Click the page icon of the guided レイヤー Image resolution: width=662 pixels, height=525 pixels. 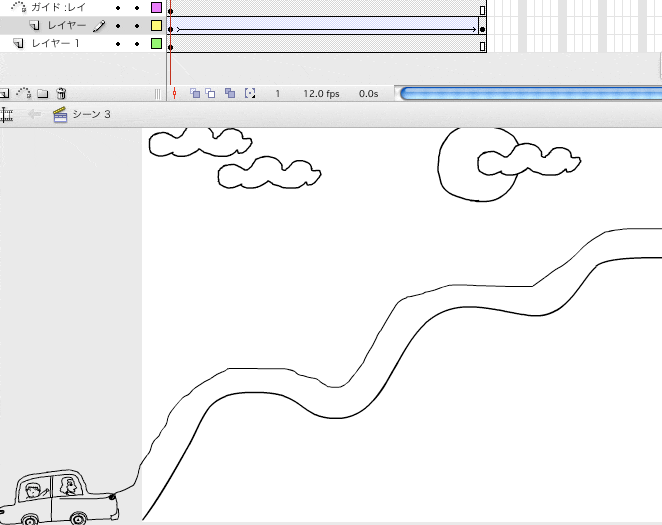[x=35, y=26]
